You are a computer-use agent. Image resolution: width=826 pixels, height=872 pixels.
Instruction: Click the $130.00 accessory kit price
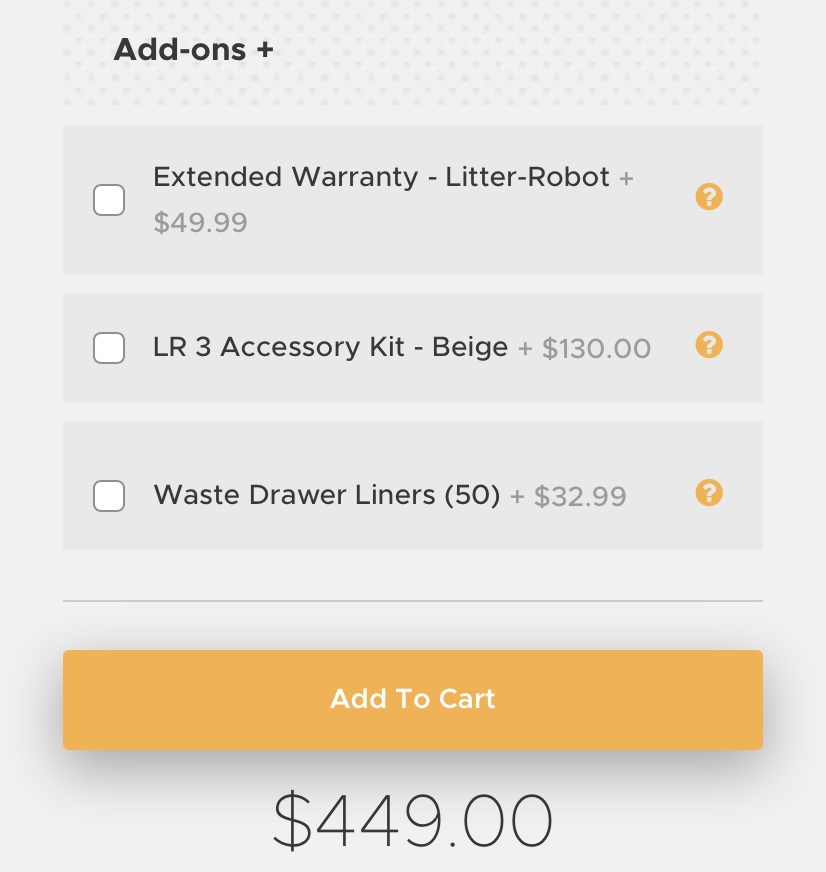coord(596,348)
